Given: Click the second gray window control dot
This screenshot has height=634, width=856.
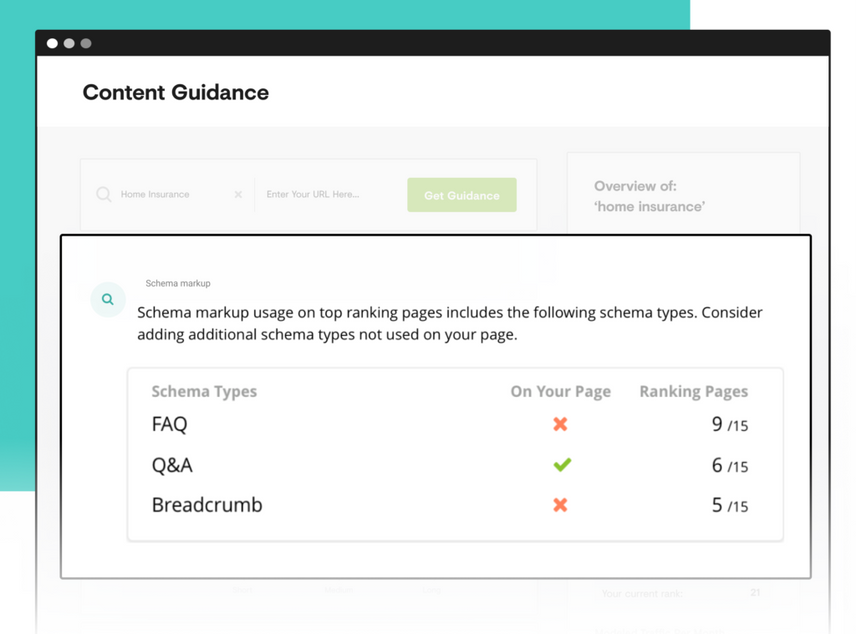Looking at the screenshot, I should coord(69,43).
